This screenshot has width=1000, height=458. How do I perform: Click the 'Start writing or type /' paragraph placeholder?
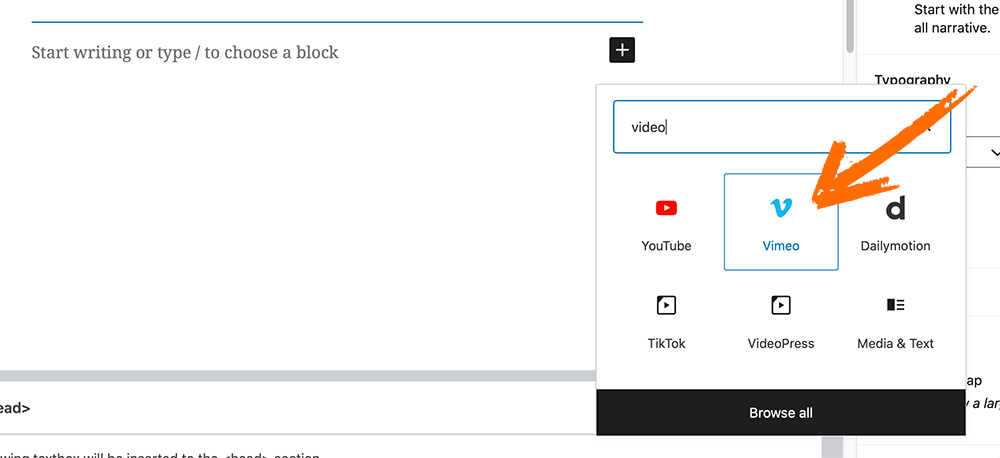point(185,52)
